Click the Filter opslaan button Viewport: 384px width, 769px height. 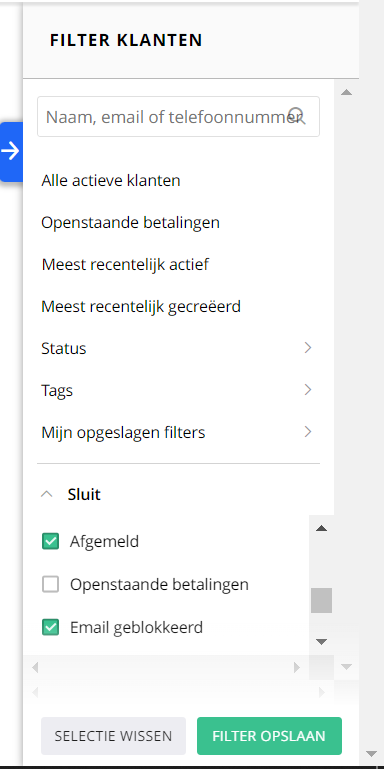tap(269, 736)
